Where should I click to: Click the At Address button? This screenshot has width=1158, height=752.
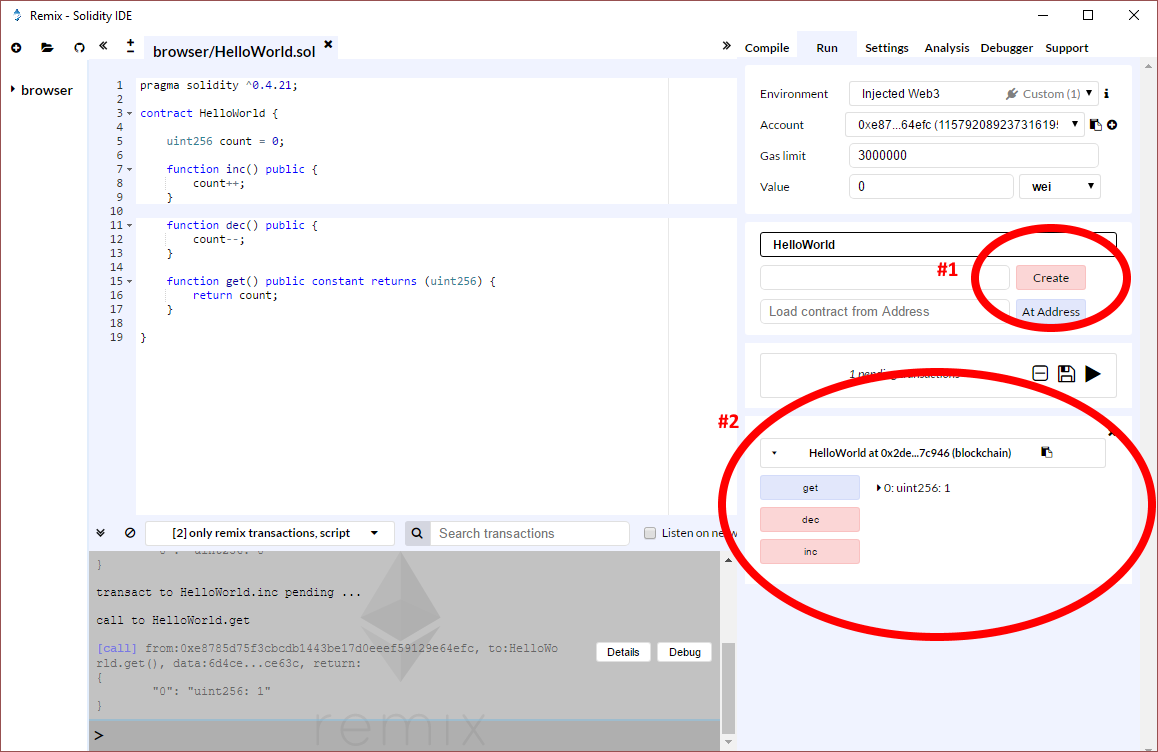tap(1051, 312)
